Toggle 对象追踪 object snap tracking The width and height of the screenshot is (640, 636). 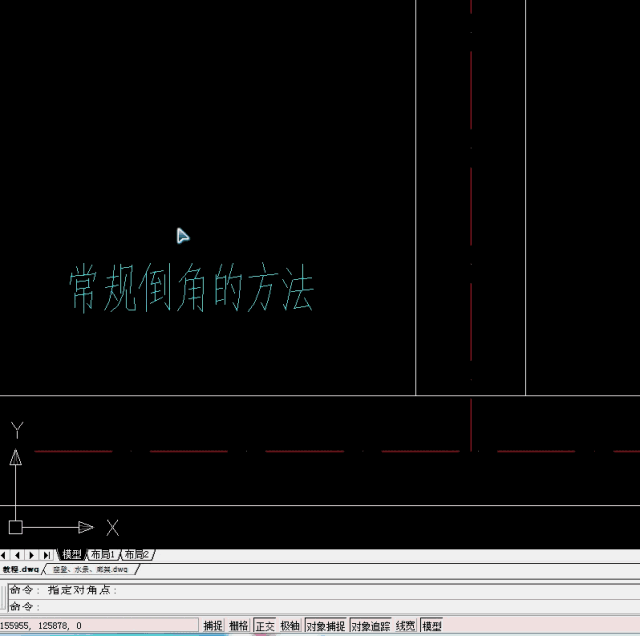(371, 626)
